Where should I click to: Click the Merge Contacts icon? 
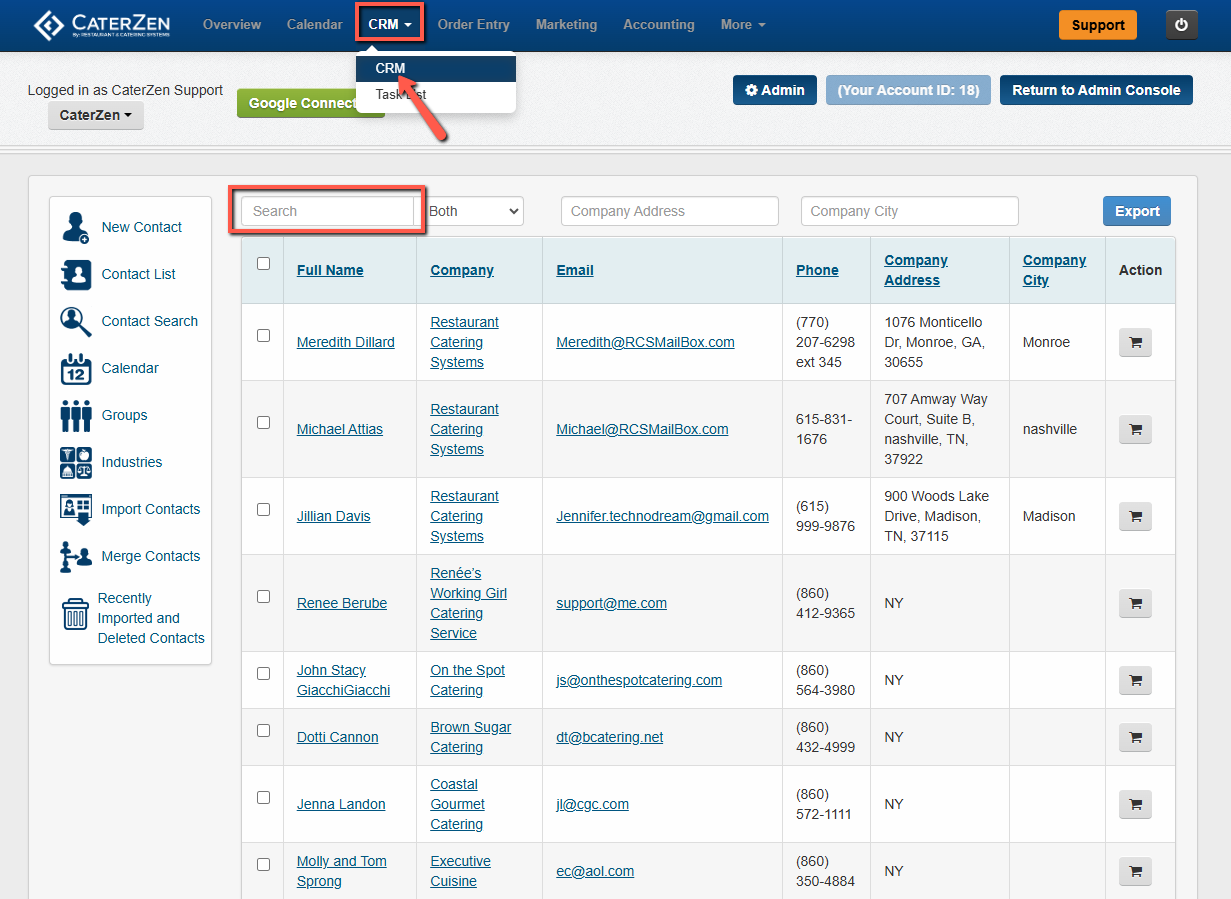[x=76, y=556]
